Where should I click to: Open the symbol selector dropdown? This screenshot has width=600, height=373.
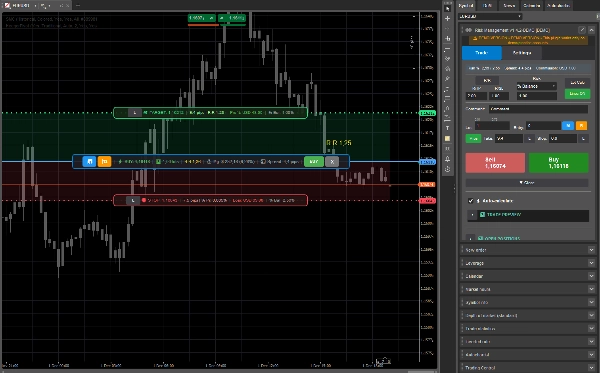click(x=490, y=16)
